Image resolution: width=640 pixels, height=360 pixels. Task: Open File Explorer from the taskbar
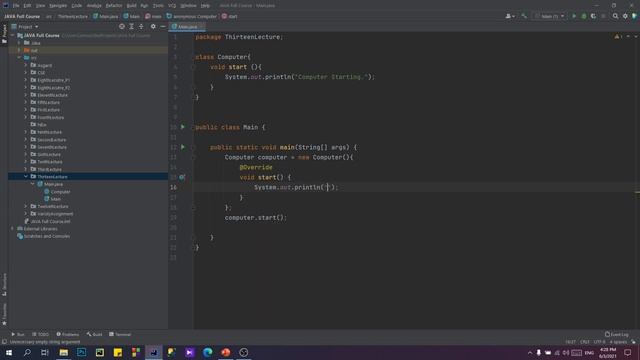coord(63,352)
